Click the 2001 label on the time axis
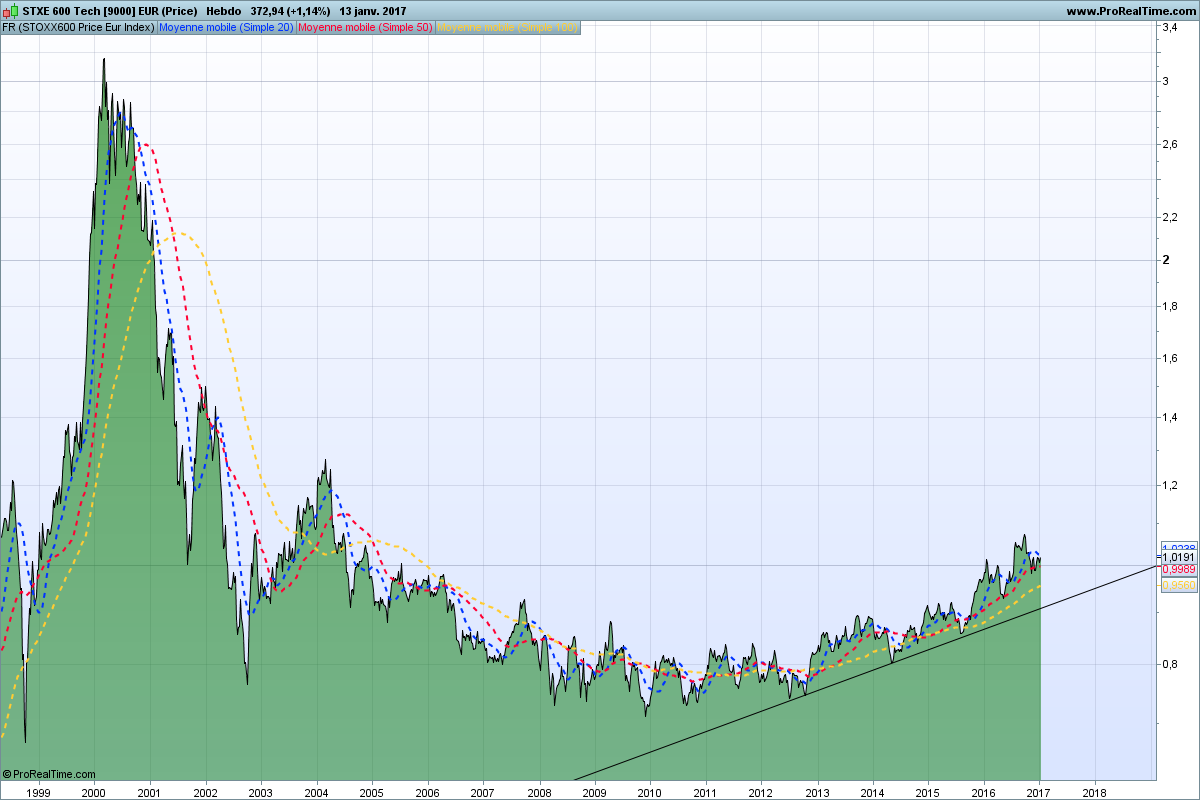This screenshot has height=800, width=1200. click(x=149, y=791)
